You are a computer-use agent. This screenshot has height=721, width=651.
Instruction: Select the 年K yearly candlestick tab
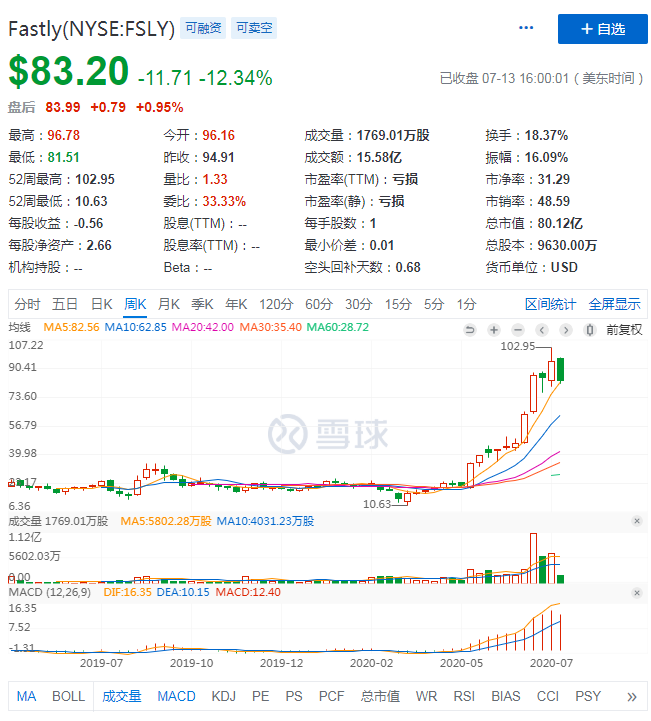click(236, 304)
